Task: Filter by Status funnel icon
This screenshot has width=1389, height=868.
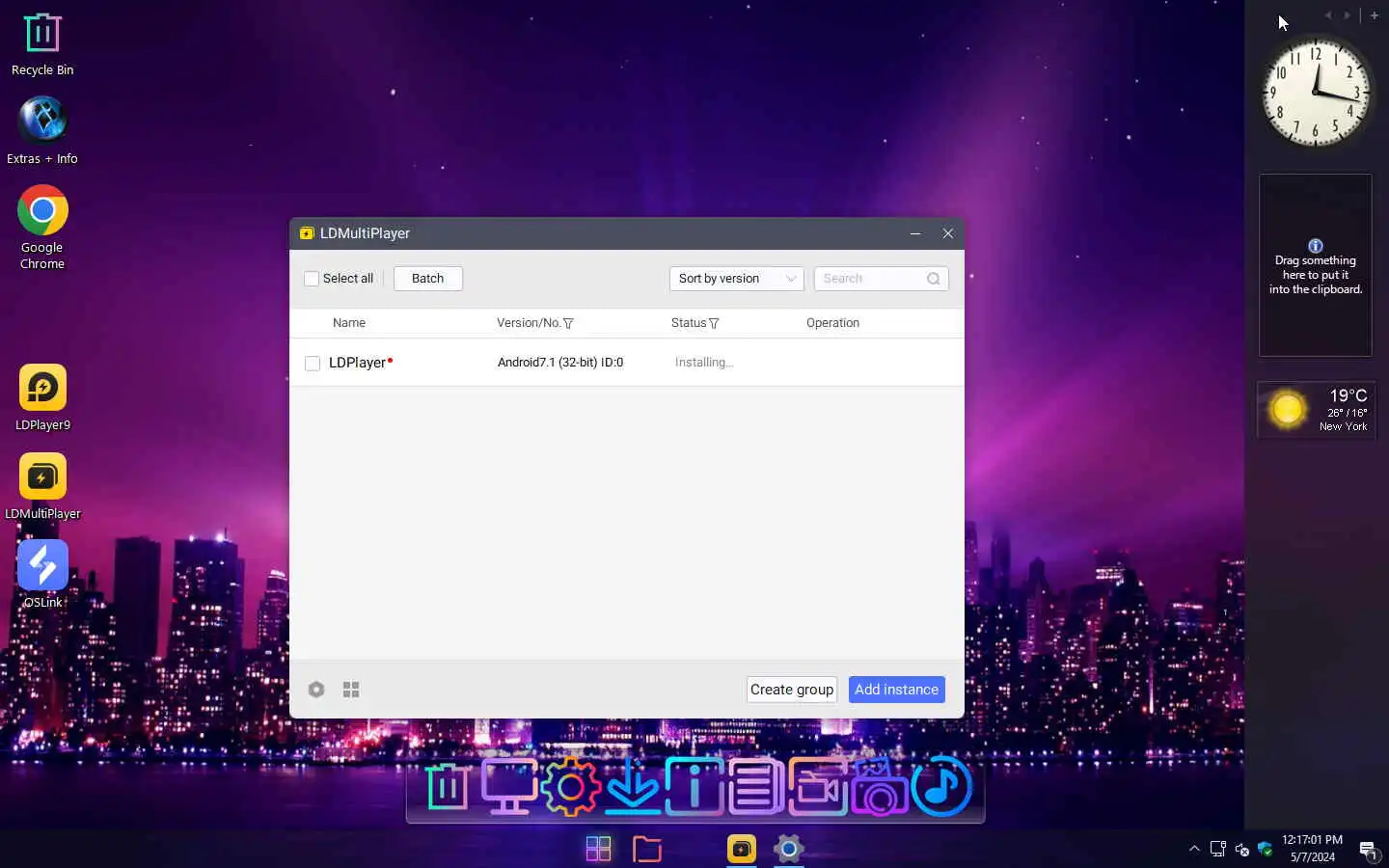Action: click(714, 323)
